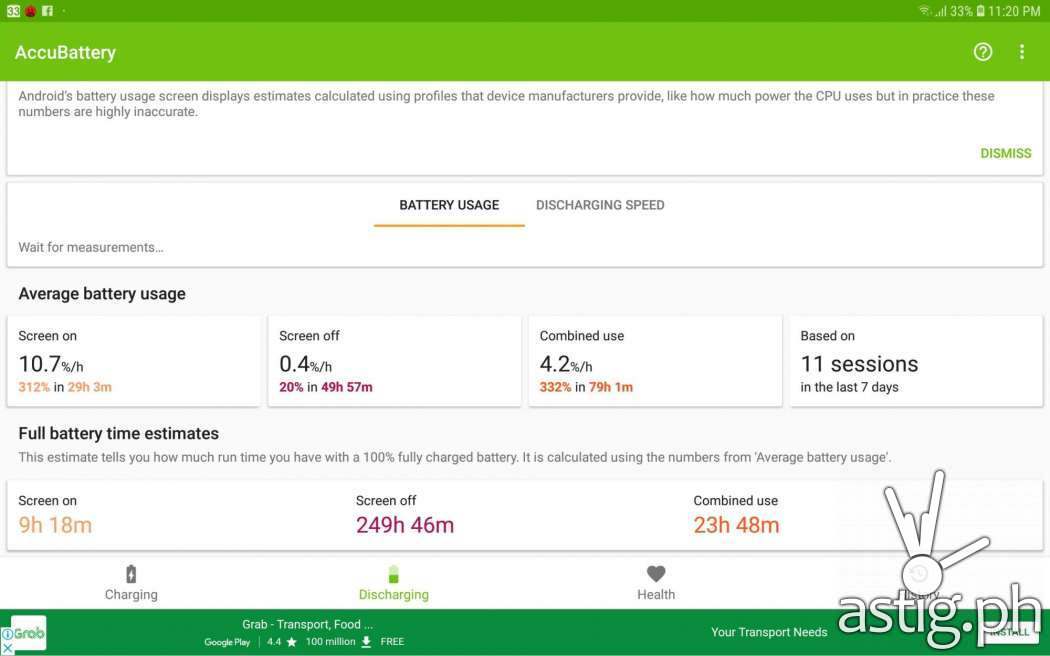Select the Screen off 0.4%/h card

click(394, 361)
